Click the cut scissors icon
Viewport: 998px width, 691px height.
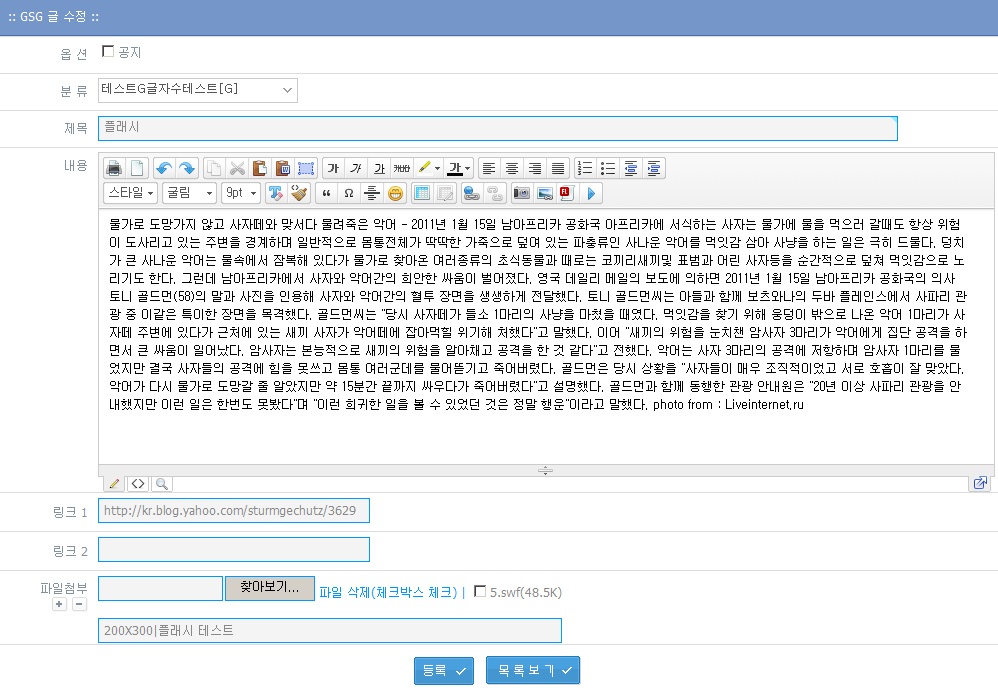point(237,168)
